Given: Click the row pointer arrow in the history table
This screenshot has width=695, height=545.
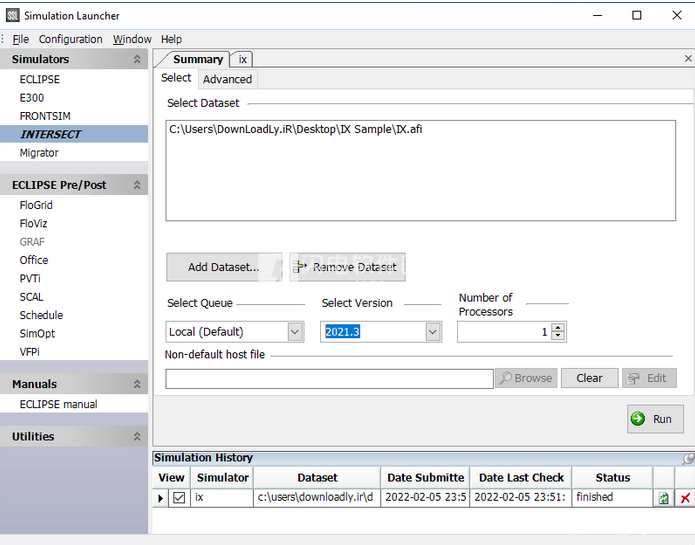Looking at the screenshot, I should 160,498.
